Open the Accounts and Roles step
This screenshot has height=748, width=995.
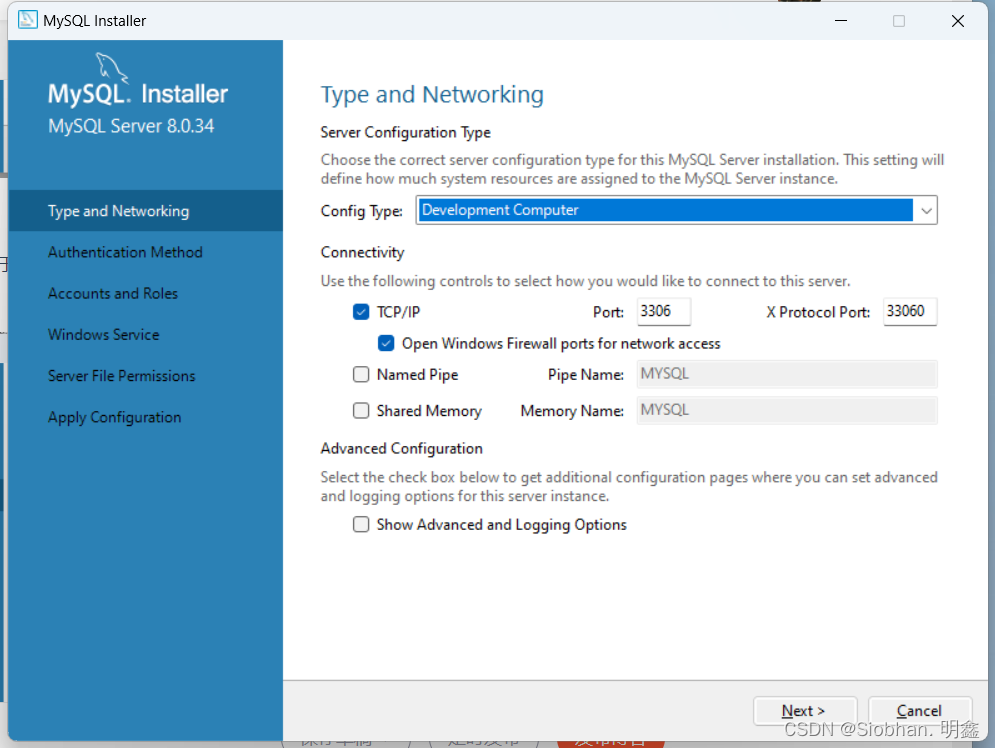click(145, 293)
